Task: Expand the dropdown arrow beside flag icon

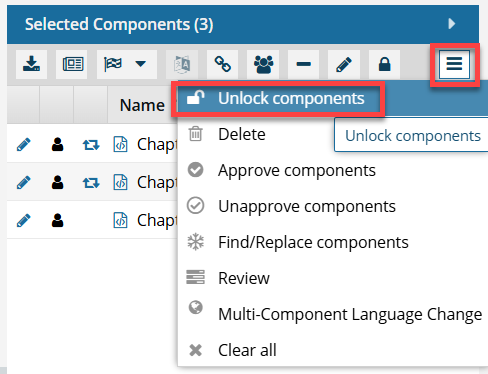Action: click(x=141, y=64)
